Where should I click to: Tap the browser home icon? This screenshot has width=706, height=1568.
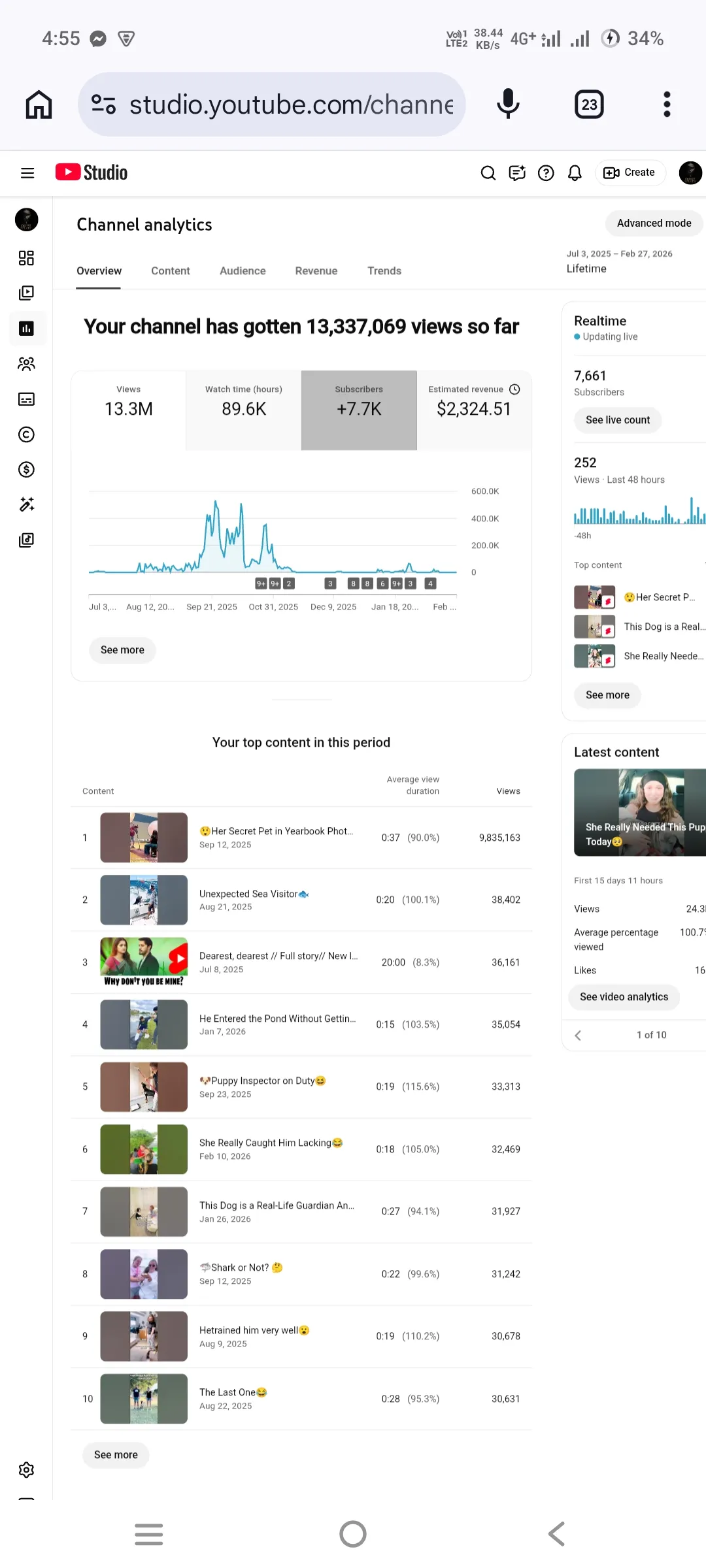tap(39, 105)
